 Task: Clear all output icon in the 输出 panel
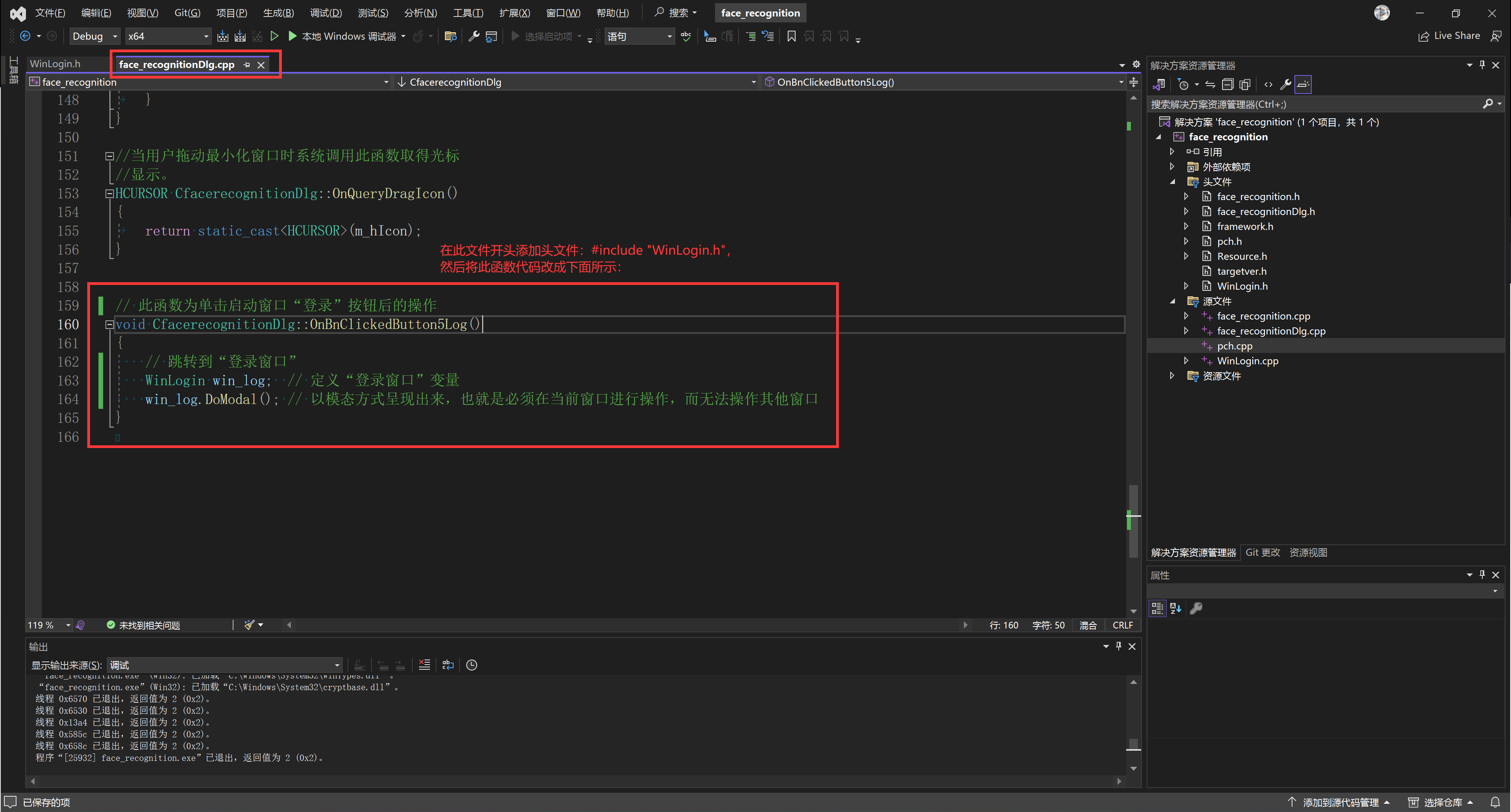(x=425, y=665)
